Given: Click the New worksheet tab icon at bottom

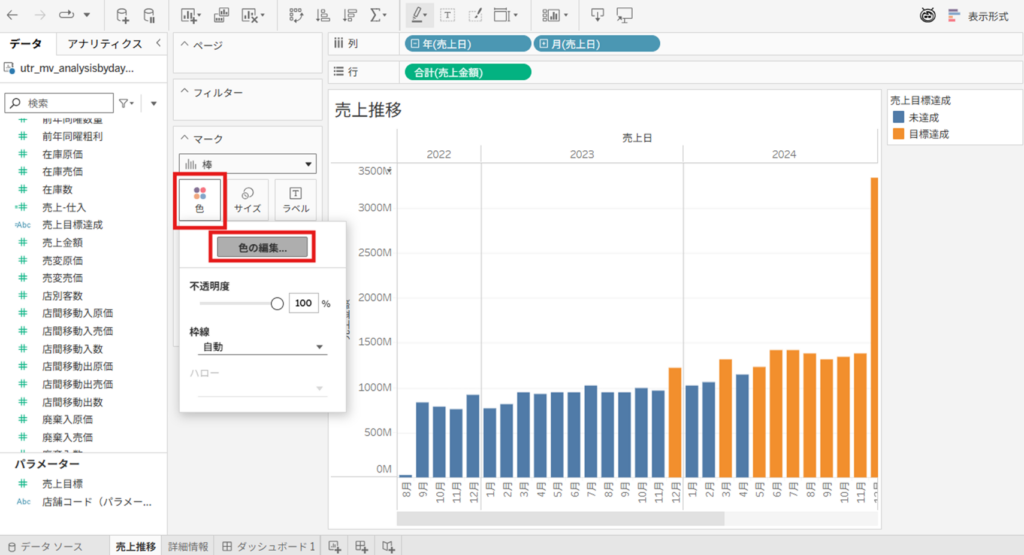Looking at the screenshot, I should point(334,546).
